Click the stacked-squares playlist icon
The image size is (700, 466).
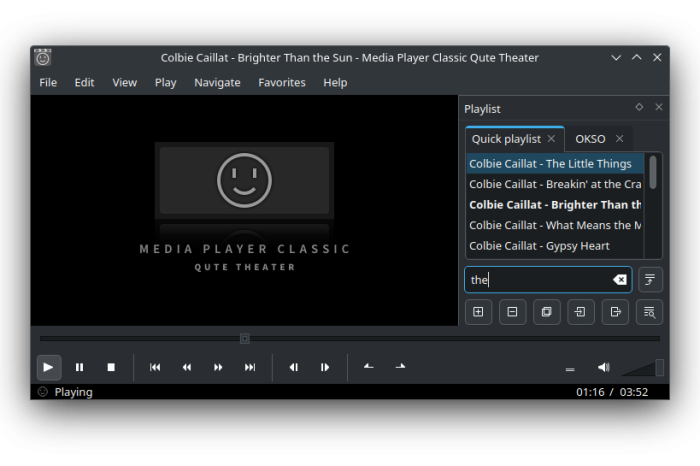546,312
